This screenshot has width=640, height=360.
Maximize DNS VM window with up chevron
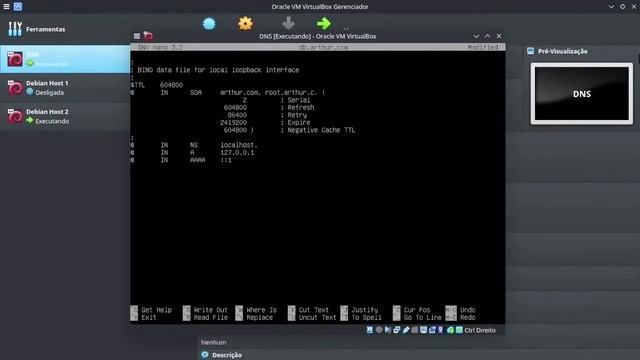click(487, 36)
